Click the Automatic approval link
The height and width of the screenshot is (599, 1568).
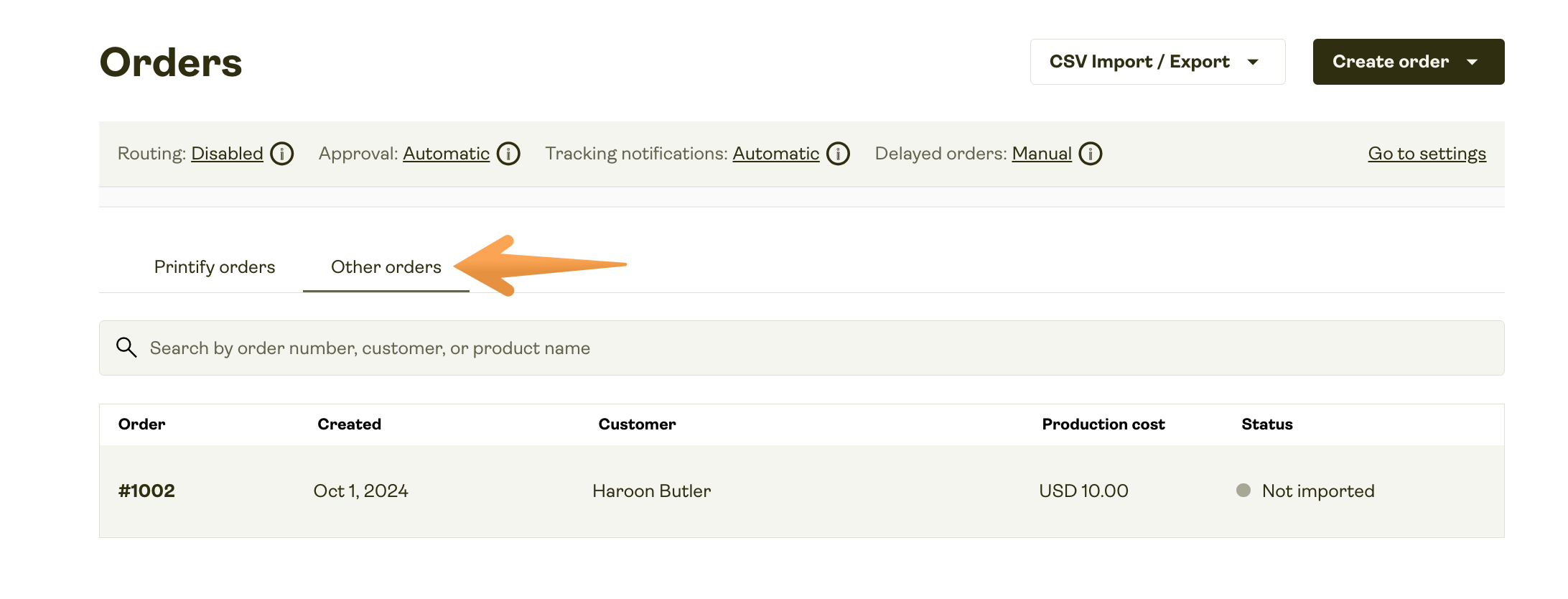point(446,154)
